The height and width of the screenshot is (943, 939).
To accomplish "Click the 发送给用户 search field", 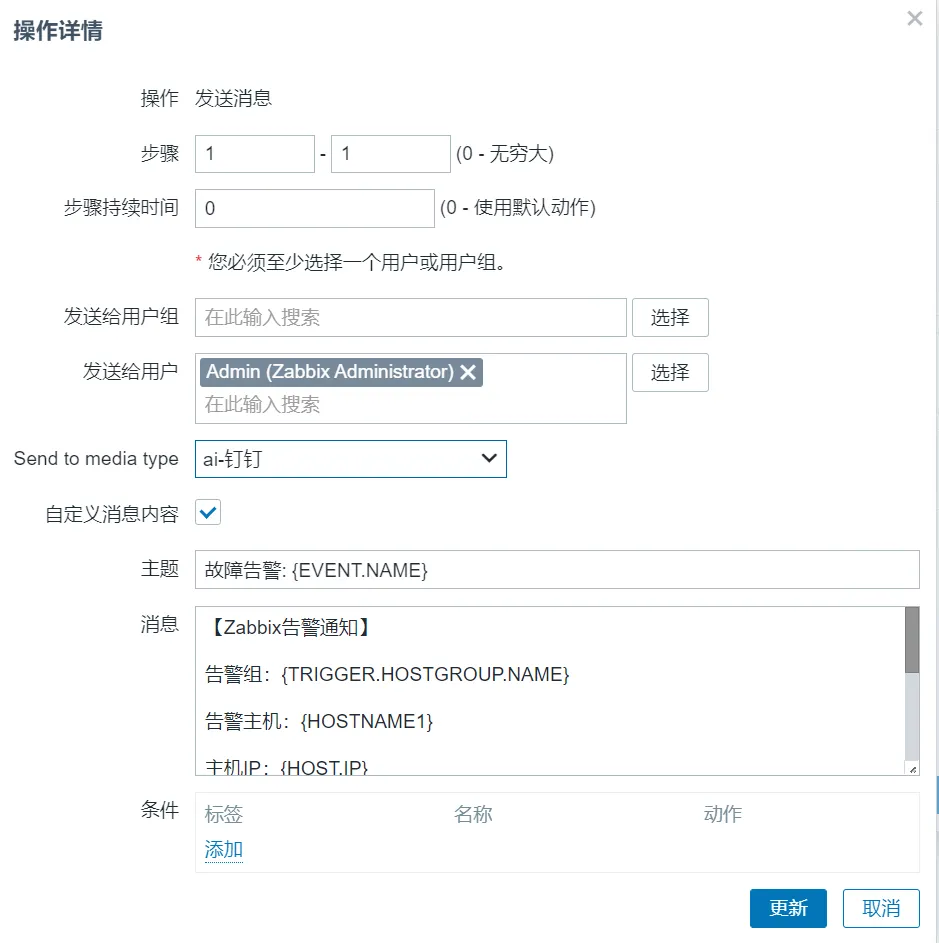I will tap(410, 405).
